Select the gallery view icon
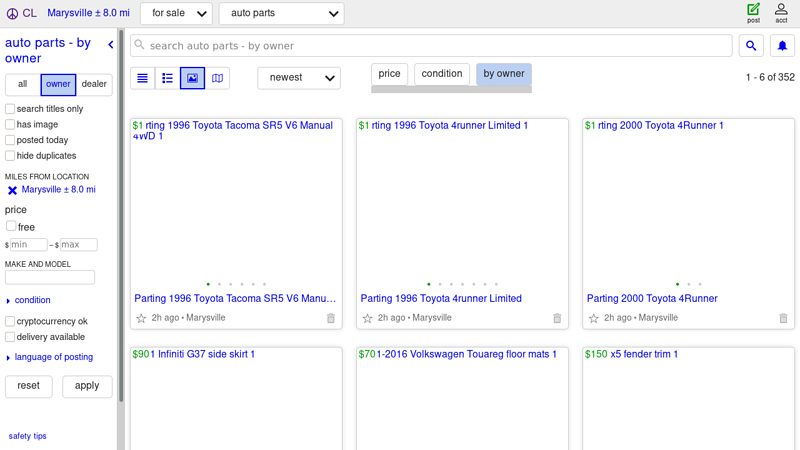The width and height of the screenshot is (800, 450). [192, 78]
